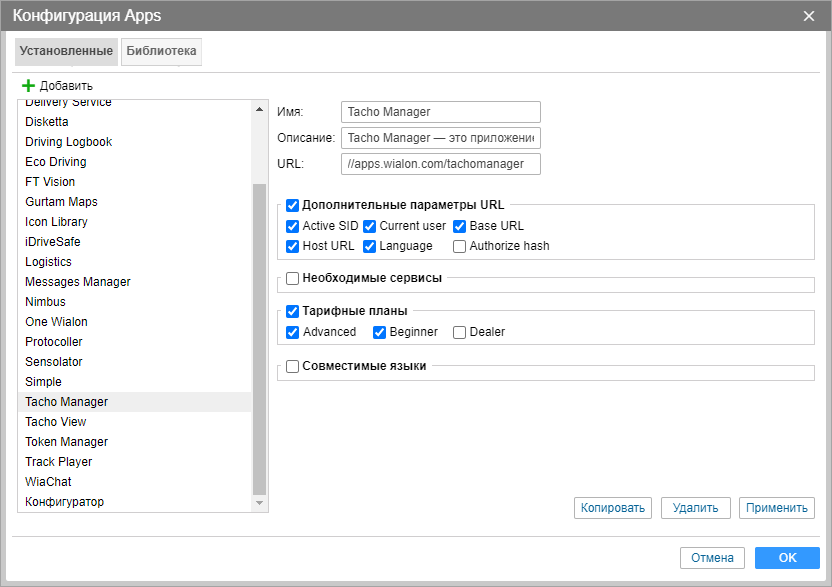Close the Apps configuration dialog
This screenshot has width=832, height=587.
pos(809,15)
